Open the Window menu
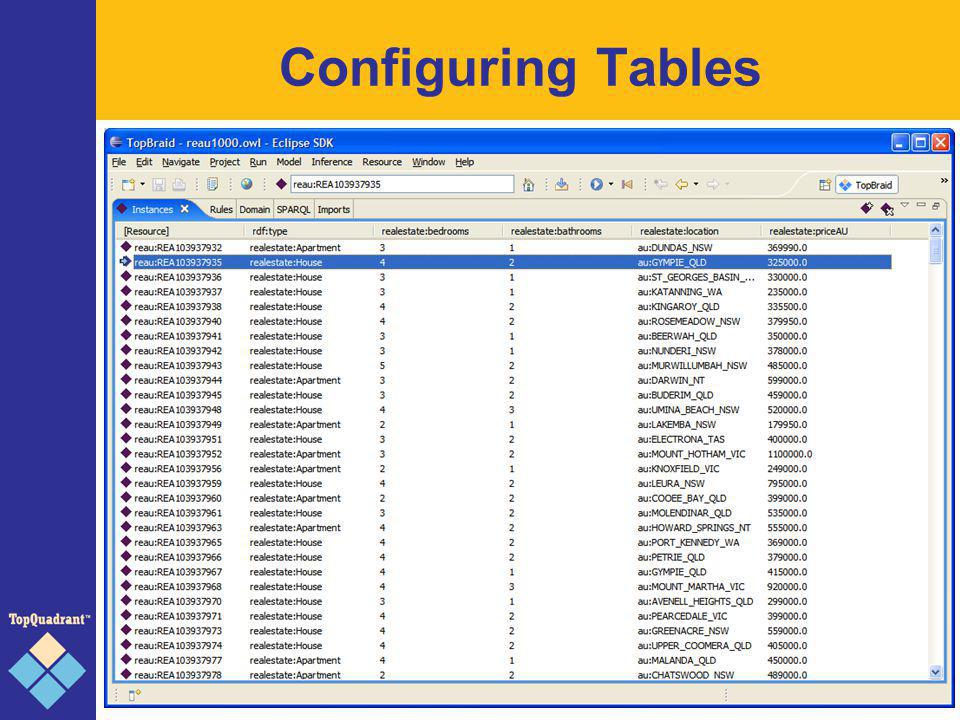This screenshot has height=720, width=960. click(429, 162)
